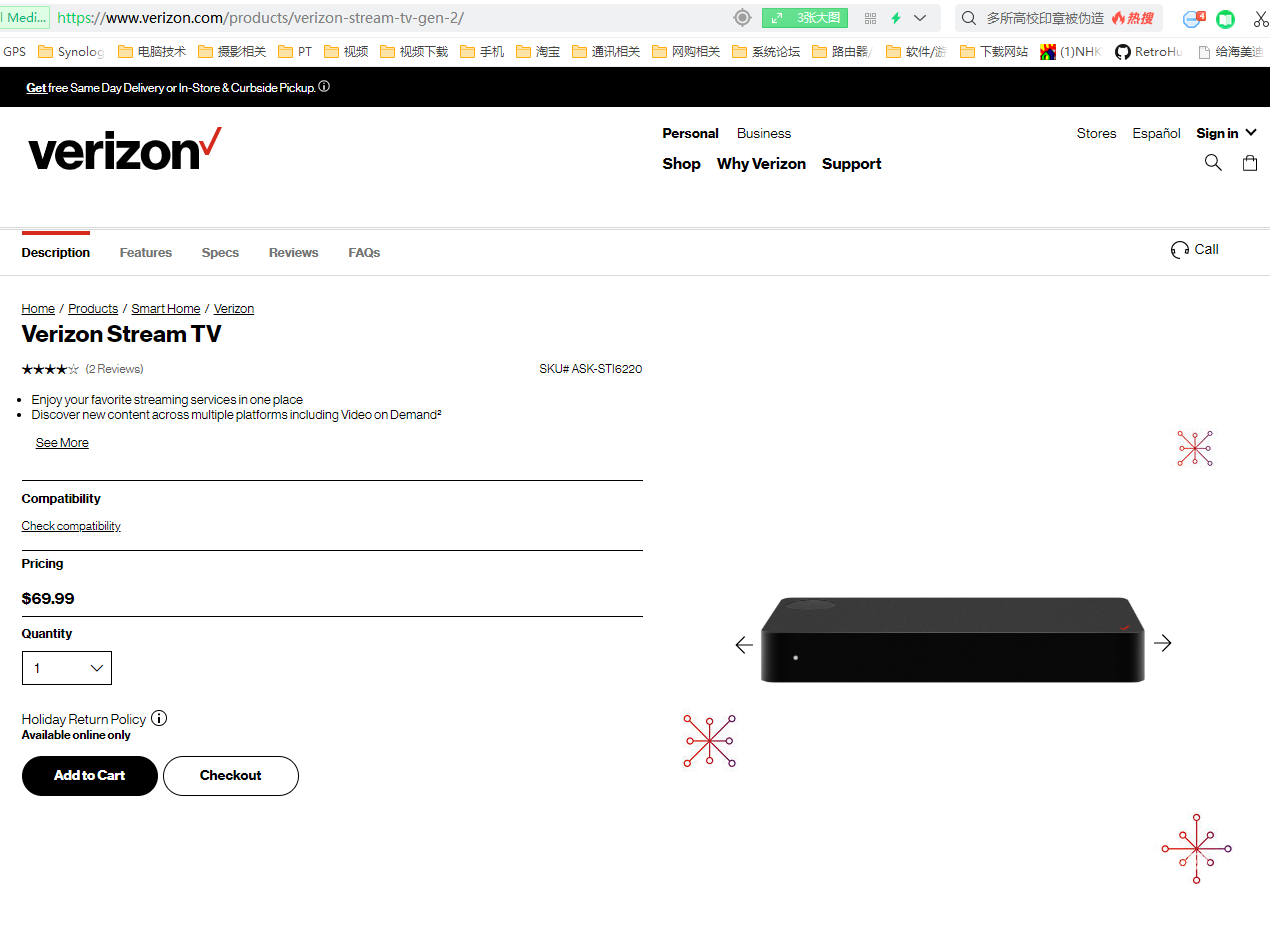This screenshot has width=1270, height=938.
Task: Go to Smart Home breadcrumb
Action: click(166, 309)
